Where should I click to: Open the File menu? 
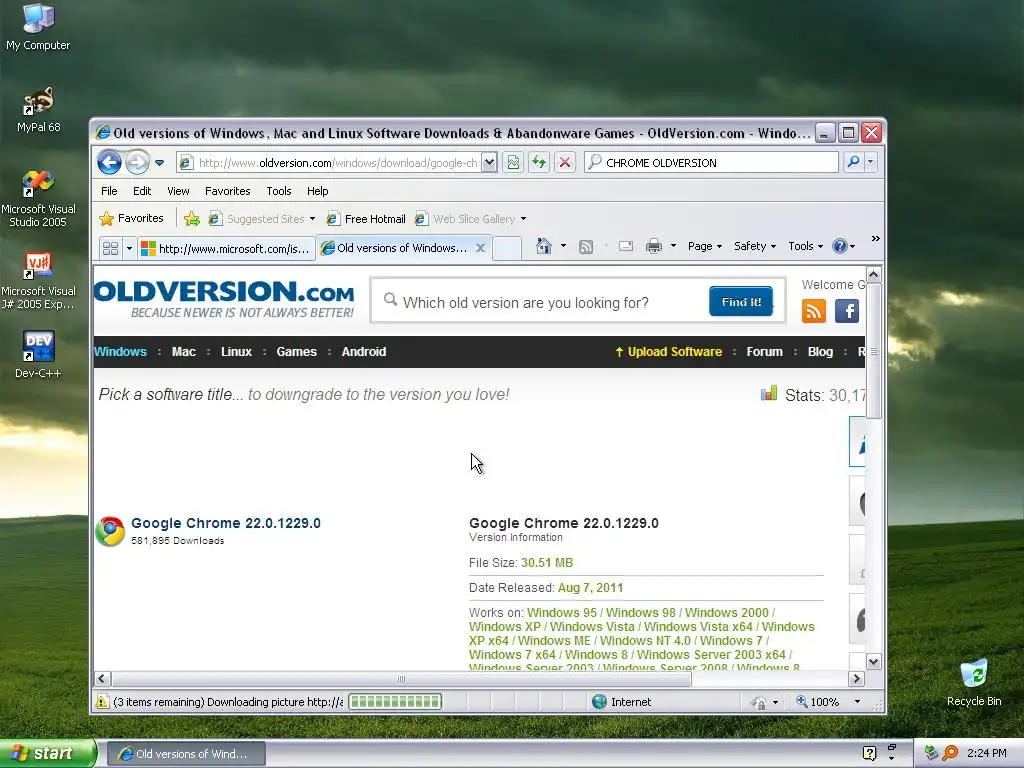pyautogui.click(x=109, y=191)
